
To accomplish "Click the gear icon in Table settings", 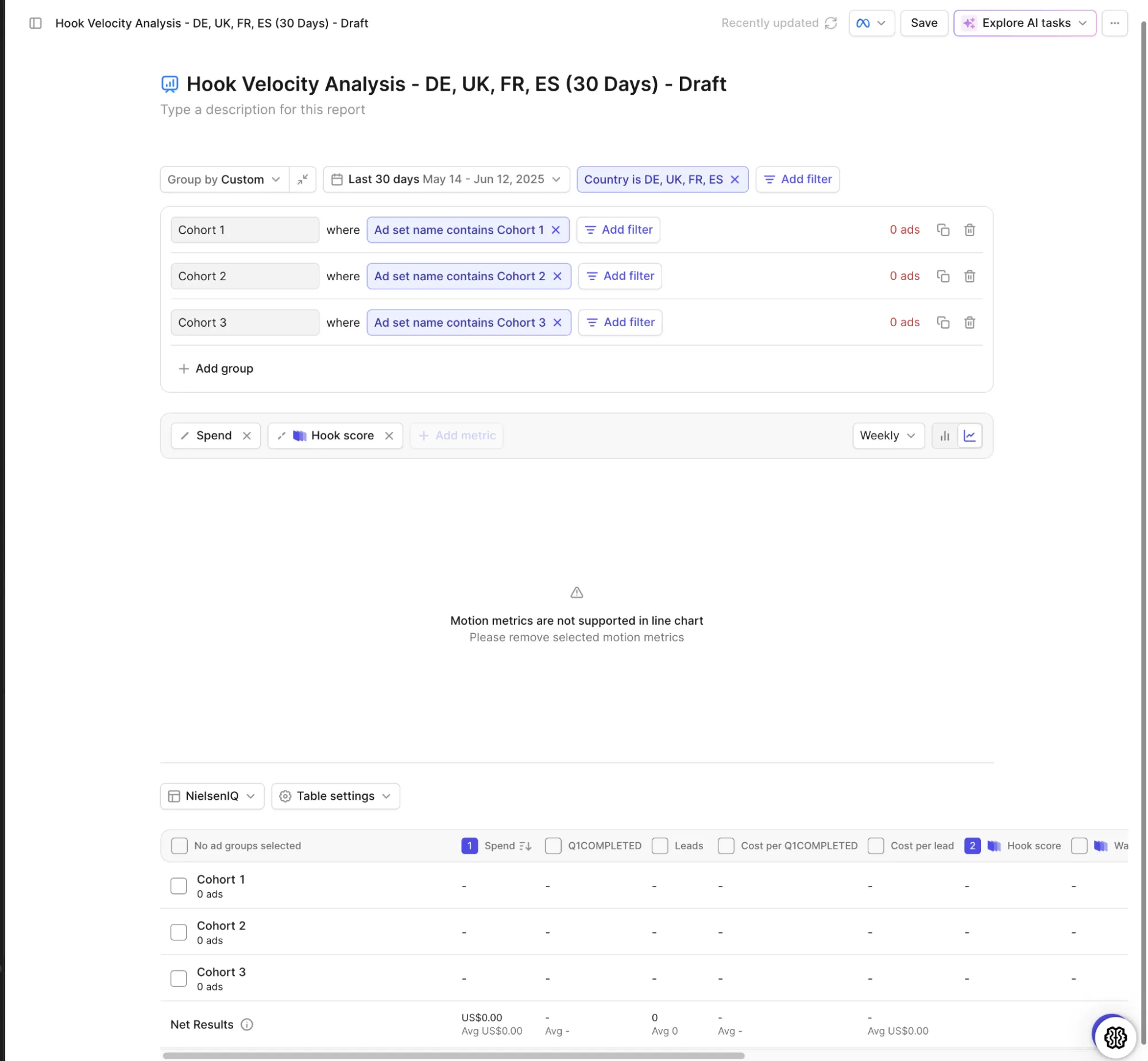I will (285, 796).
